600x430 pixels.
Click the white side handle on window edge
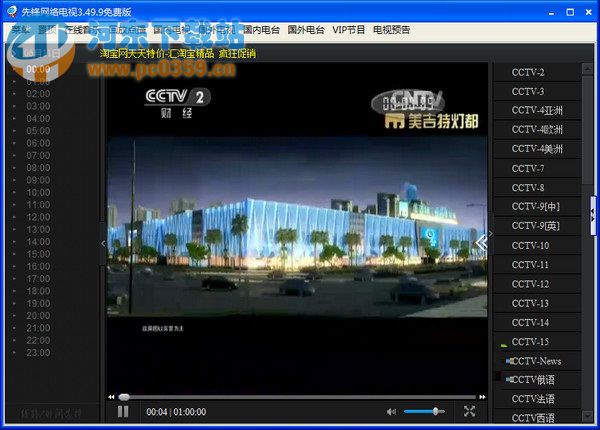coord(593,216)
